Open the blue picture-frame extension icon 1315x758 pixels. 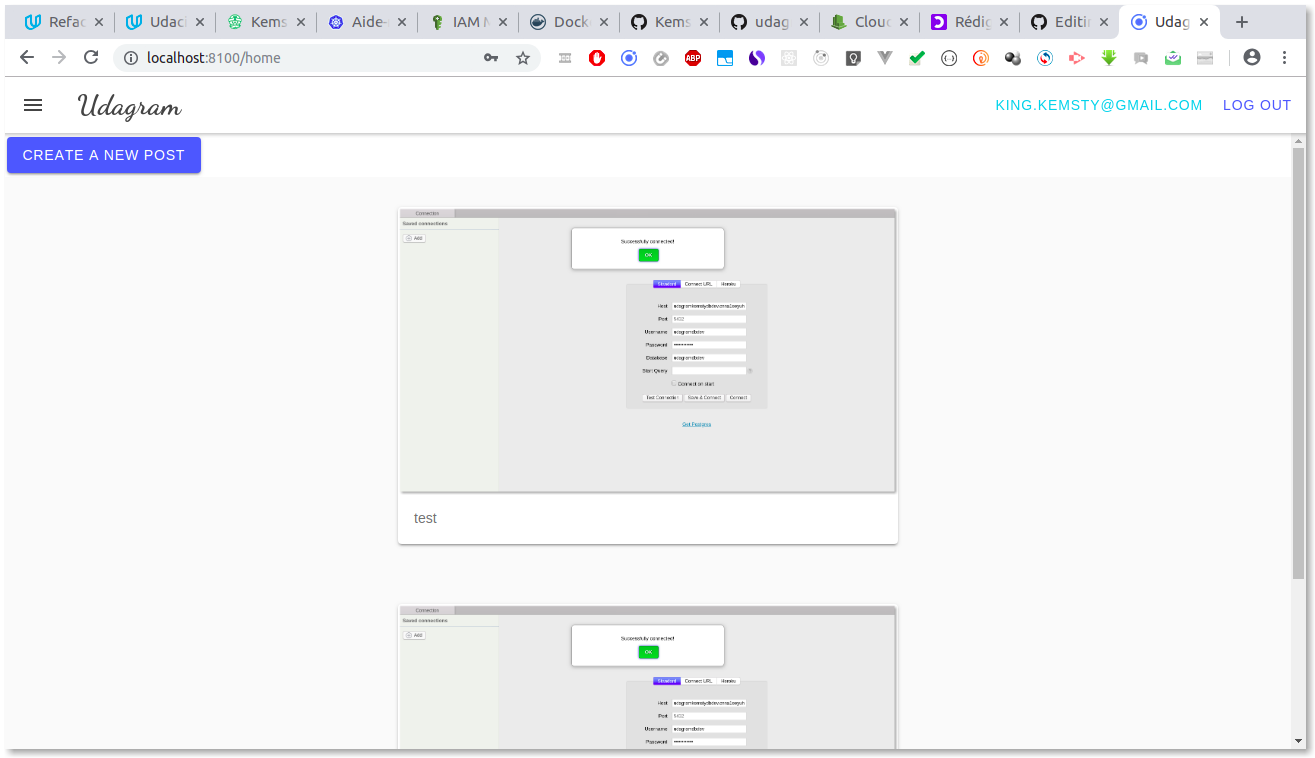pyautogui.click(x=725, y=58)
